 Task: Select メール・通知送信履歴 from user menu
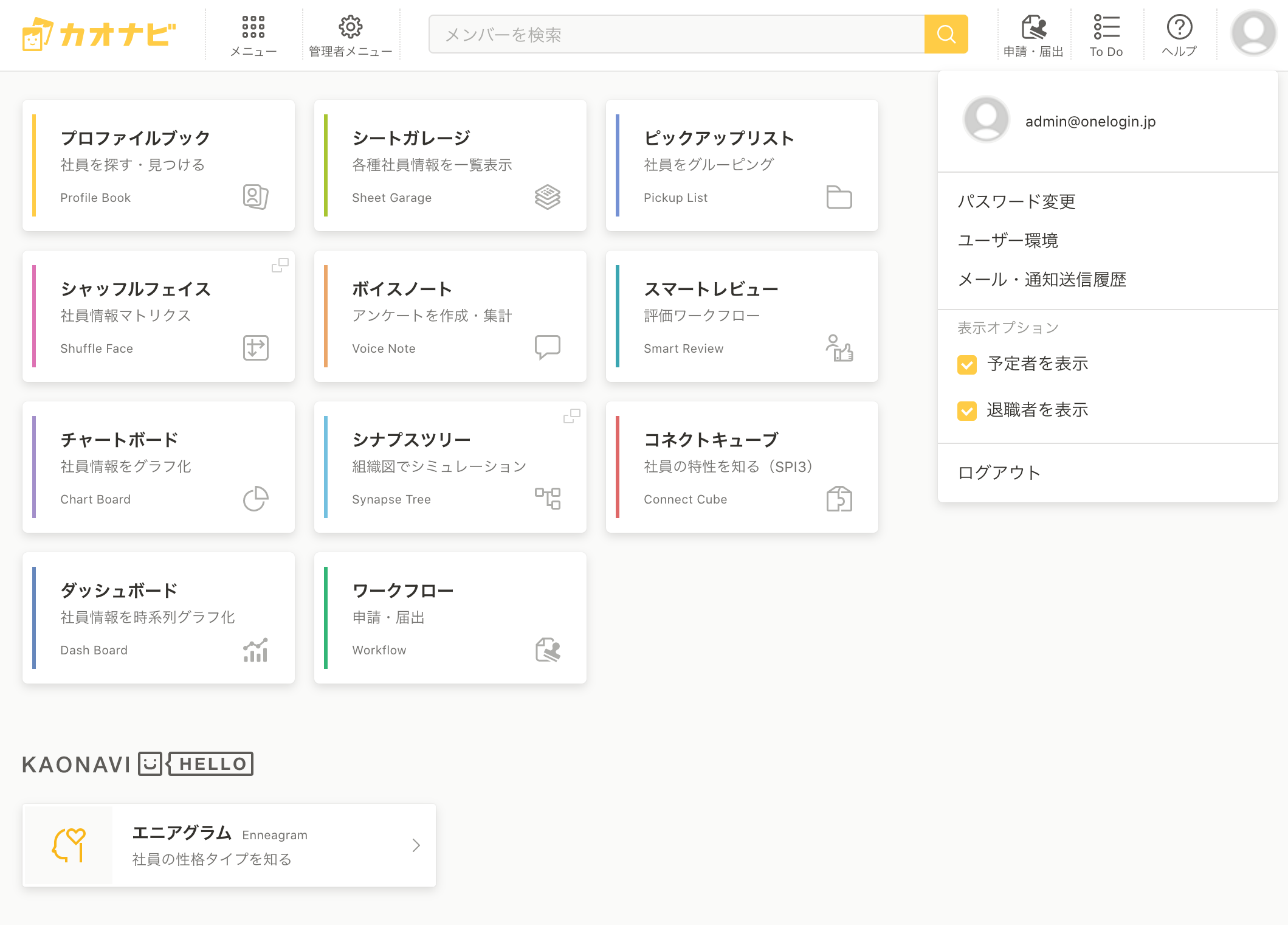pyautogui.click(x=1042, y=279)
